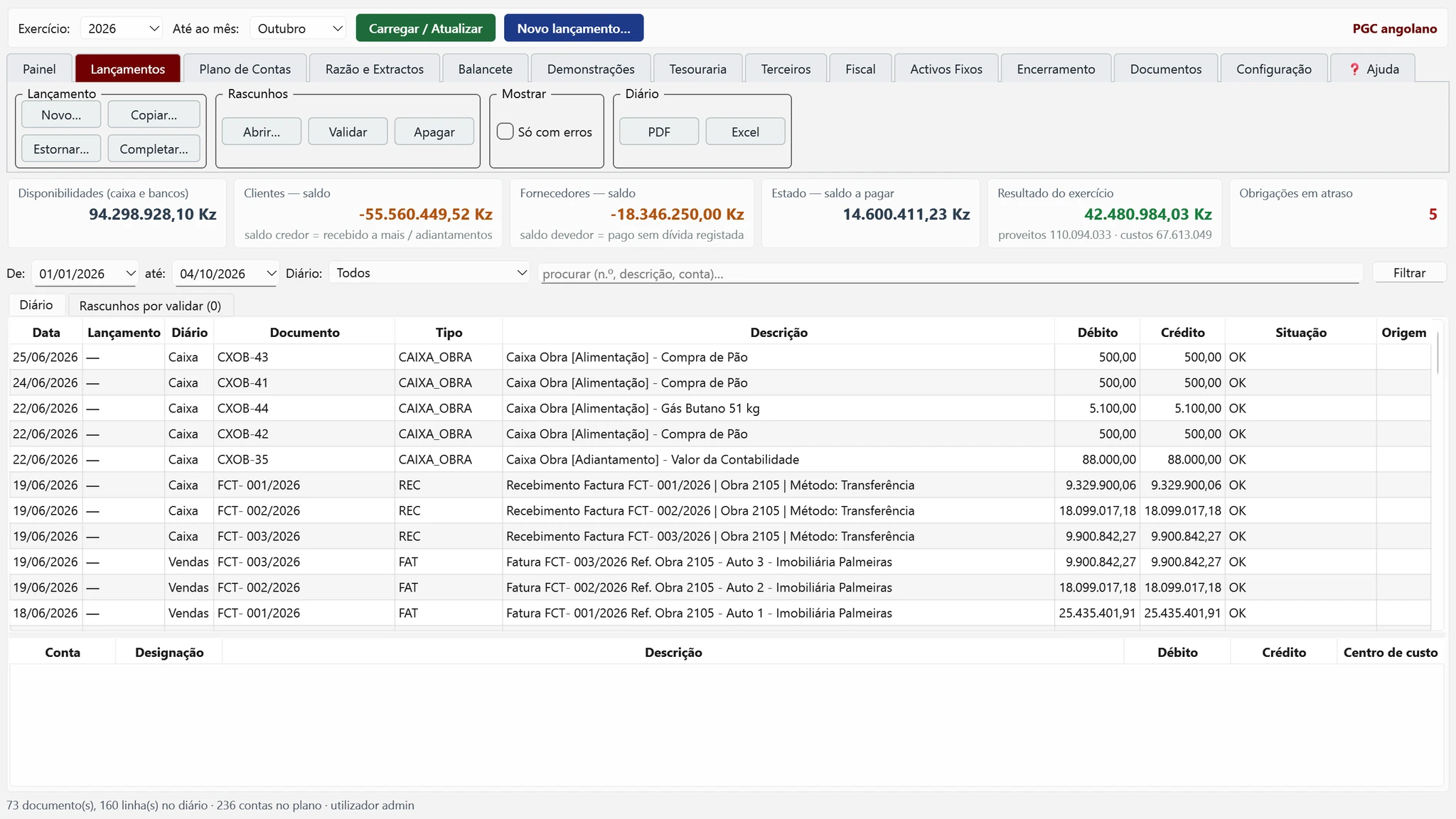Expand the Exercício year dropdown

(x=122, y=28)
